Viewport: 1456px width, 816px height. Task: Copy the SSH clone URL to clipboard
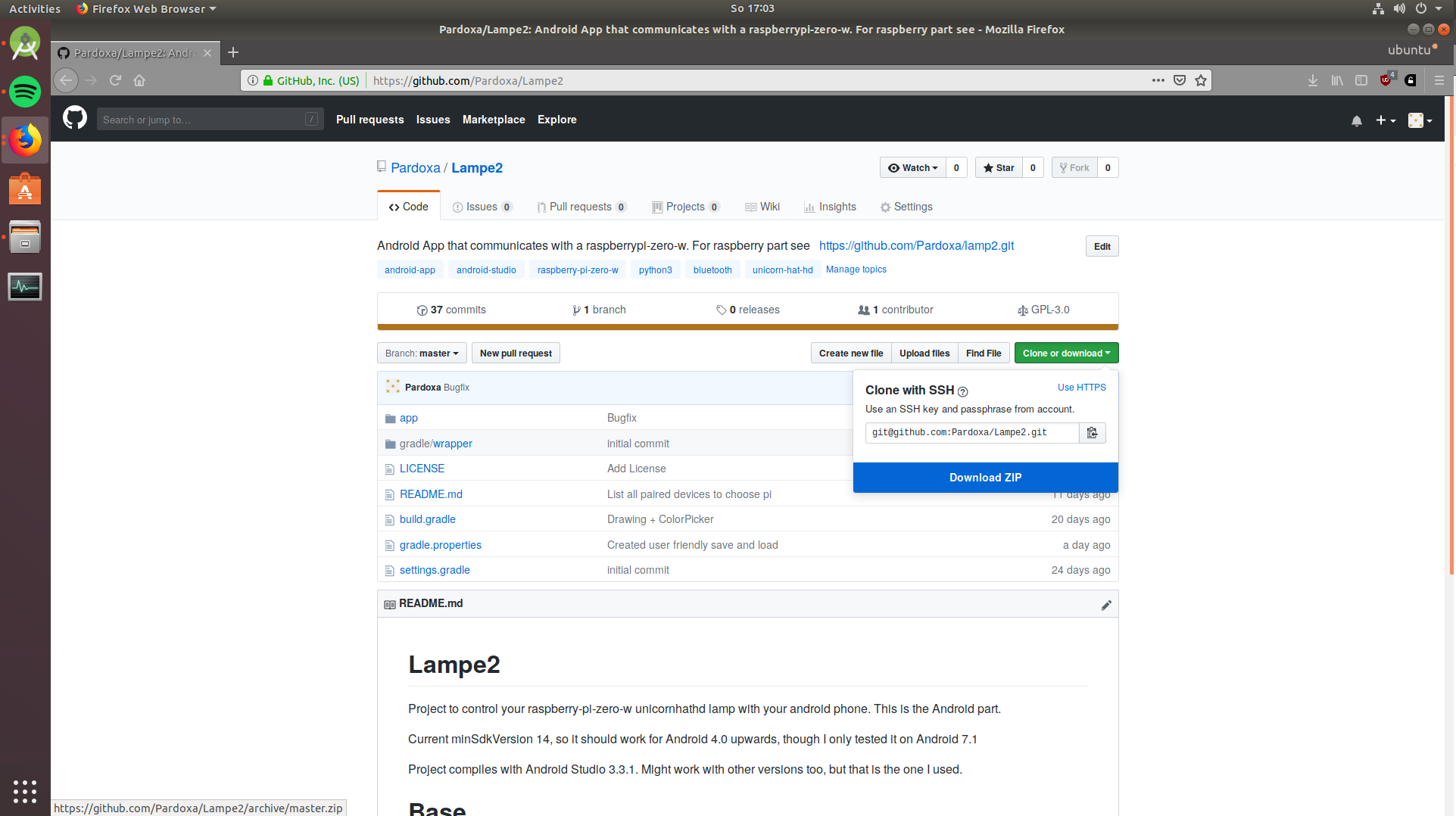coord(1092,433)
